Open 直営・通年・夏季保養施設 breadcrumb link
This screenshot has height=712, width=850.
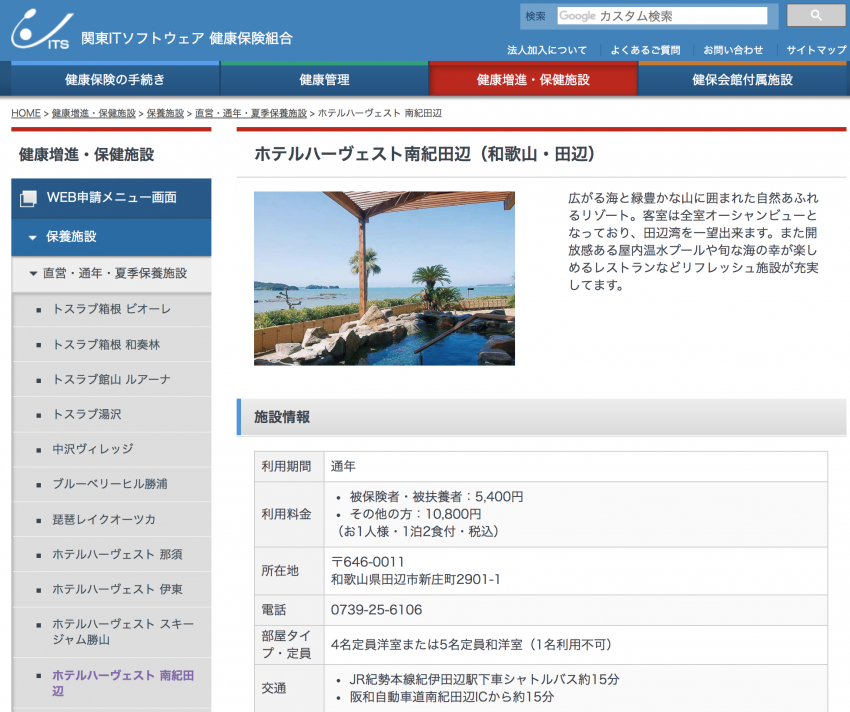[x=251, y=113]
